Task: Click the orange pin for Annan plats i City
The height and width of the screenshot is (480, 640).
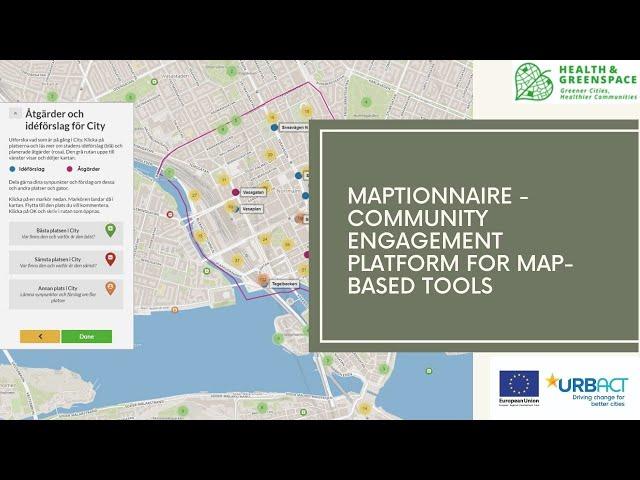Action: point(110,288)
